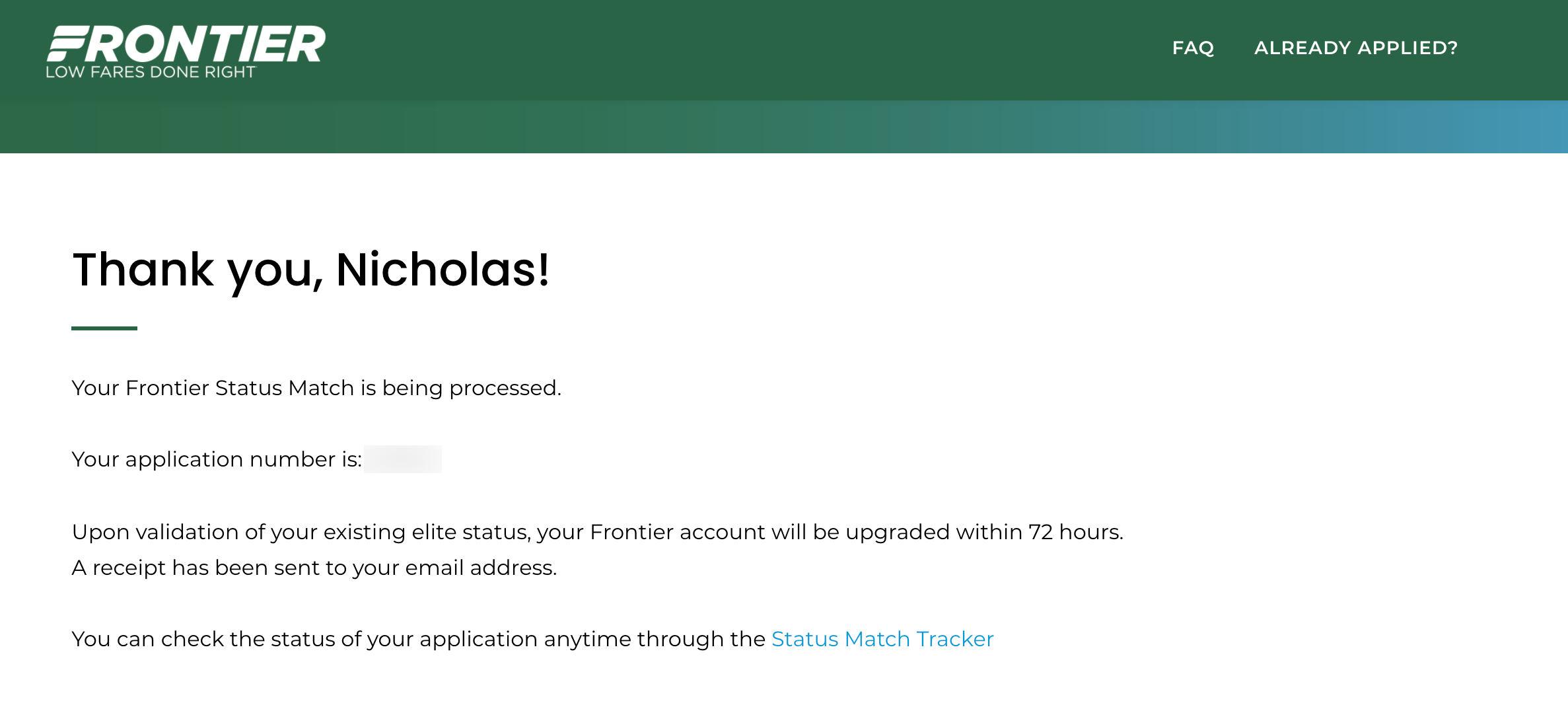Open the FAQ page
The width and height of the screenshot is (1568, 711).
pos(1193,48)
